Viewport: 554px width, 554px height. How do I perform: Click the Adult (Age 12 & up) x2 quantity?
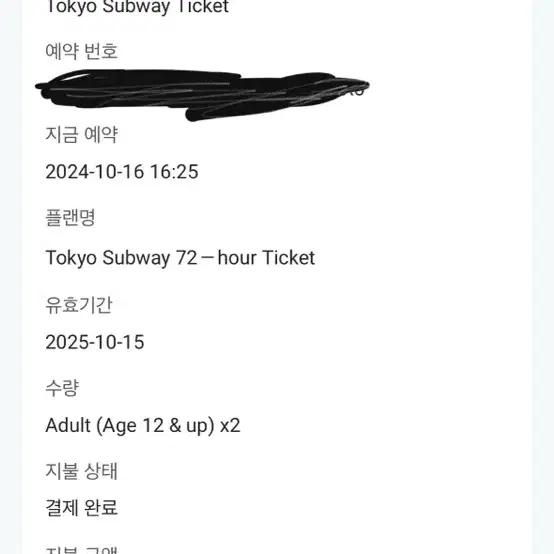coord(143,426)
